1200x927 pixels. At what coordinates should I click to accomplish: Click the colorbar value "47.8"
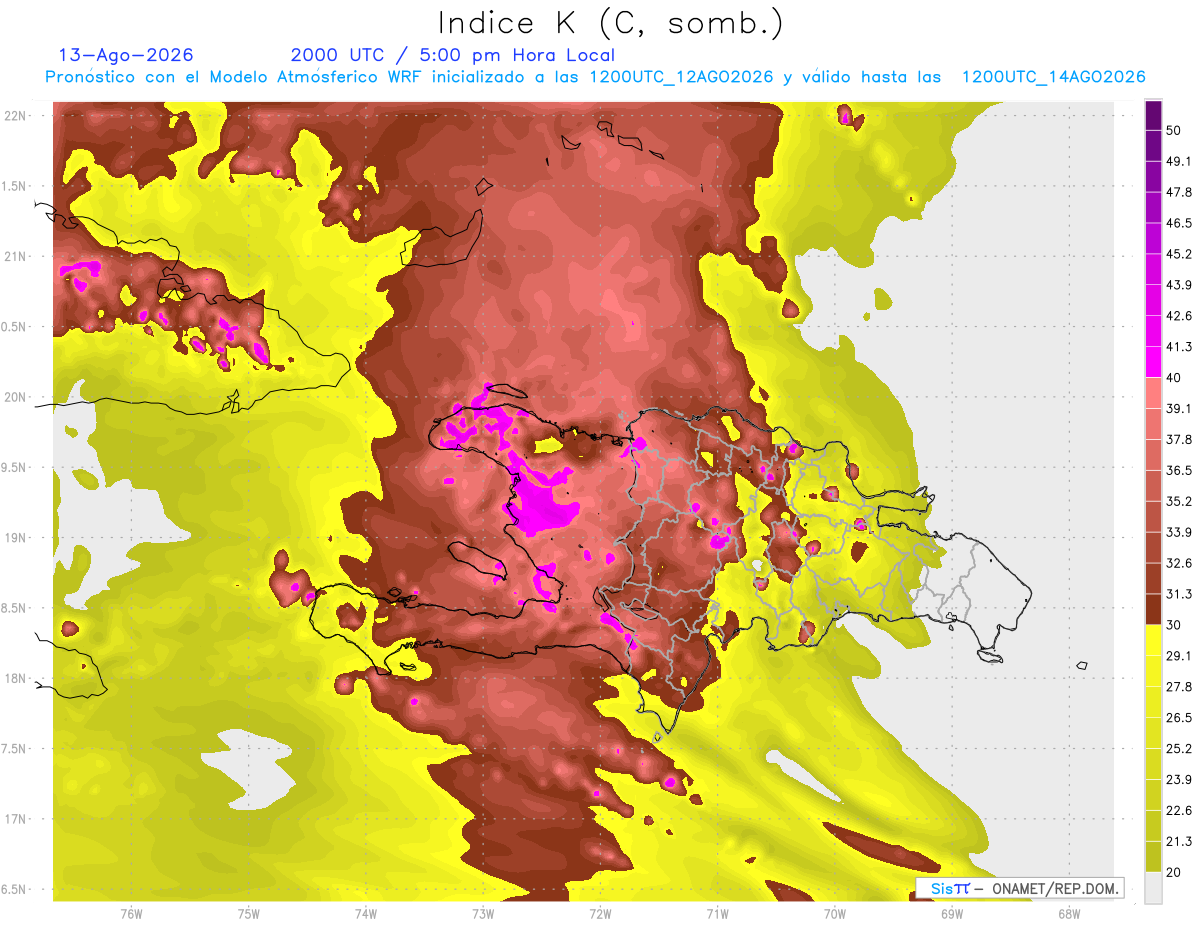click(1179, 192)
